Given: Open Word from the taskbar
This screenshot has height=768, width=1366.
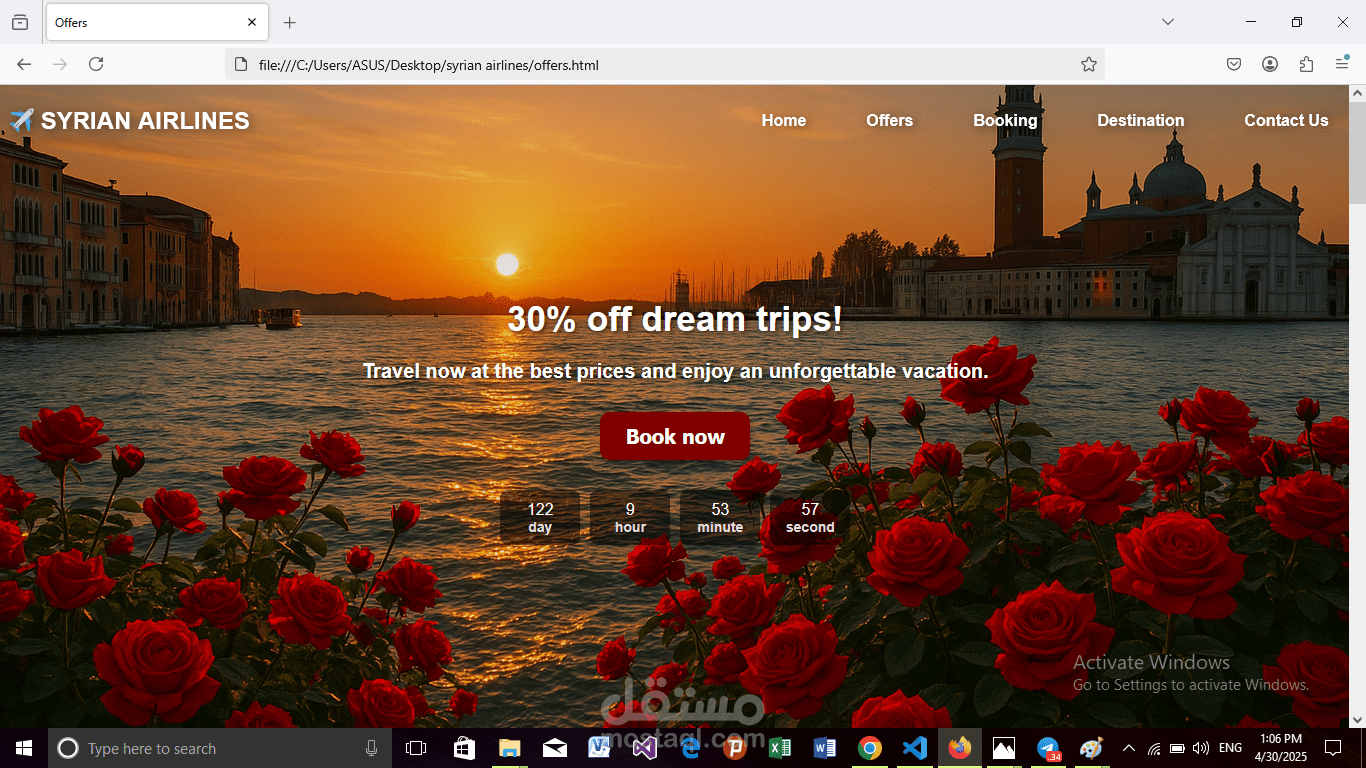Looking at the screenshot, I should point(825,748).
